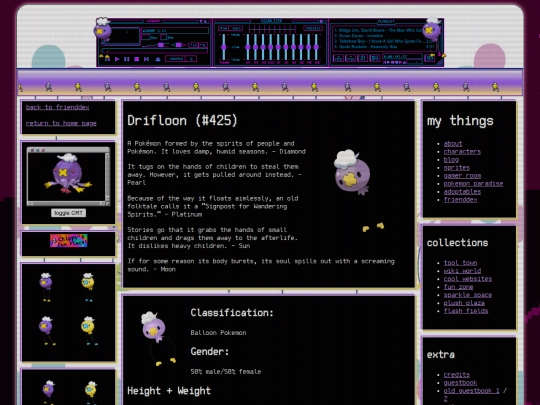This screenshot has width=540, height=405.
Task: Click the Previous track button in Webamp
Action: tap(107, 59)
